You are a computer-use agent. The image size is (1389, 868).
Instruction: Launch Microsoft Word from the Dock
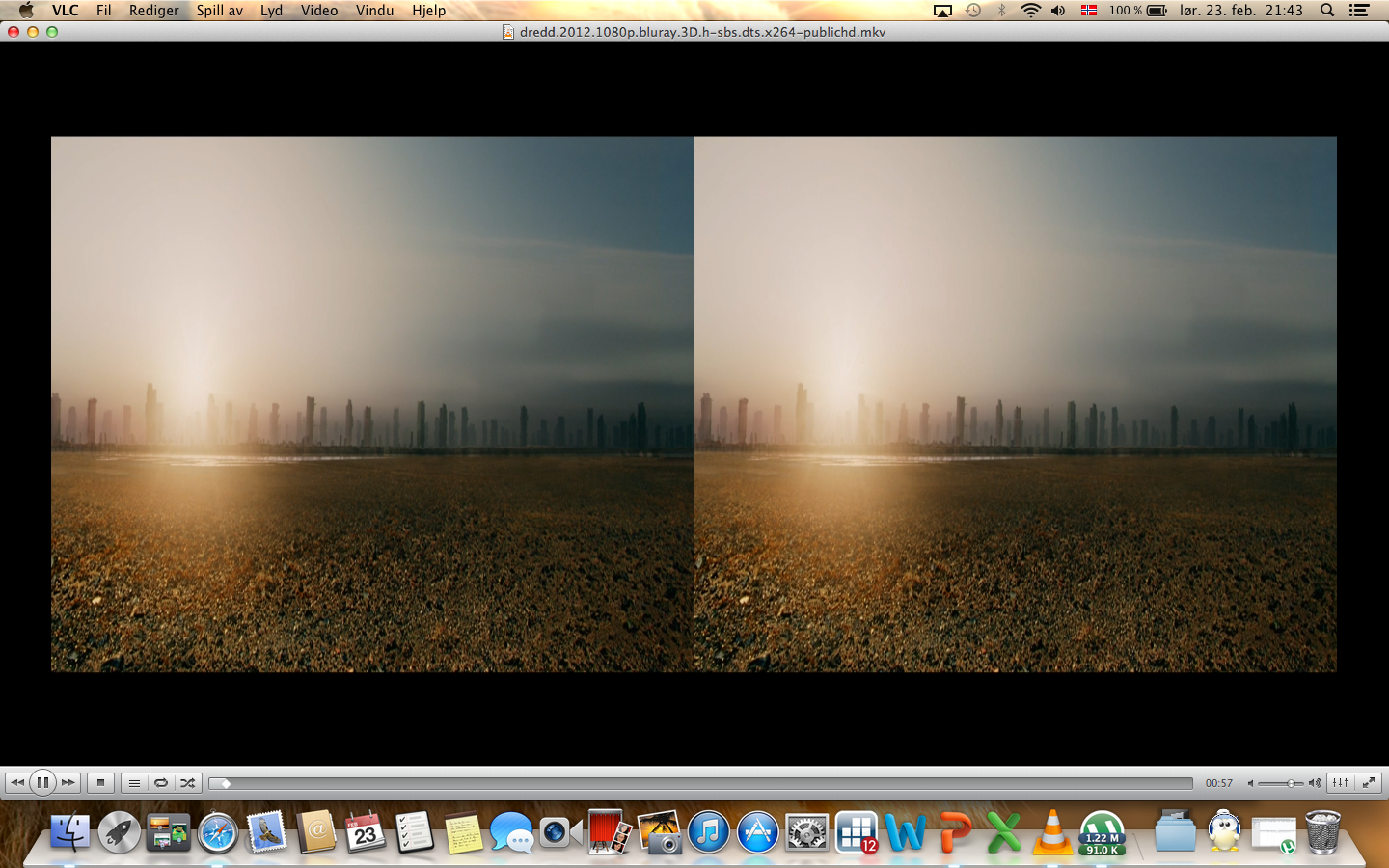click(x=906, y=832)
